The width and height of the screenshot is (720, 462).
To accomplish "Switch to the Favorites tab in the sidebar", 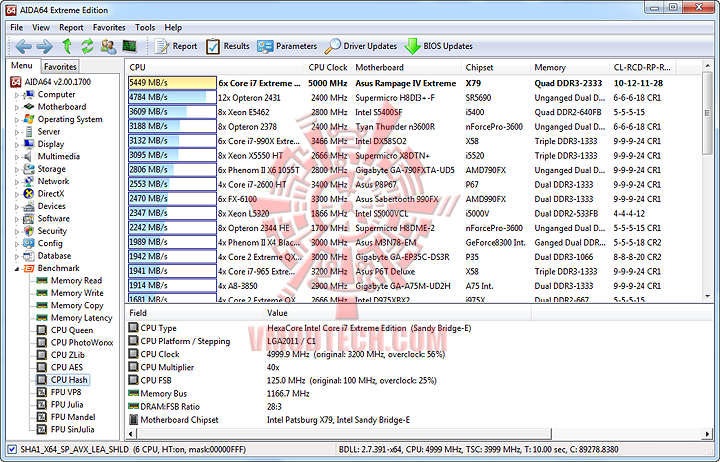I will pyautogui.click(x=60, y=67).
